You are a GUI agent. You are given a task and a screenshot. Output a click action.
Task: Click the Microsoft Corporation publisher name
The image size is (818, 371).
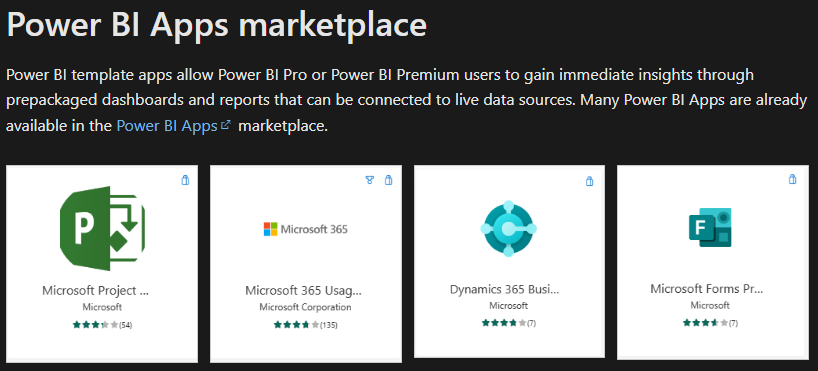tap(305, 307)
